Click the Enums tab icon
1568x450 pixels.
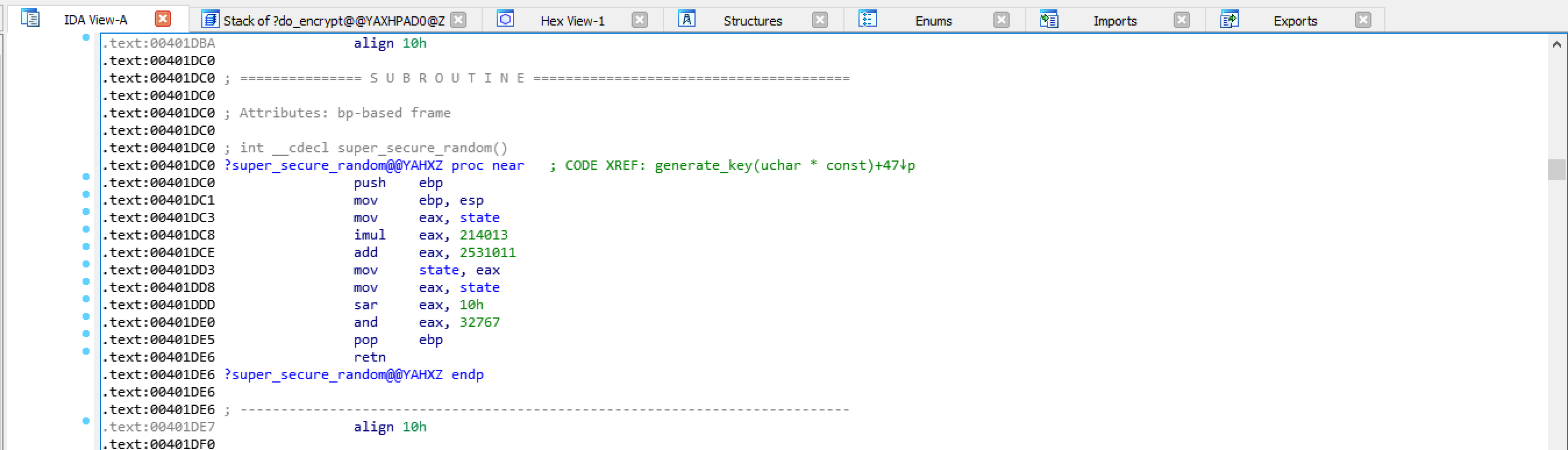point(867,19)
